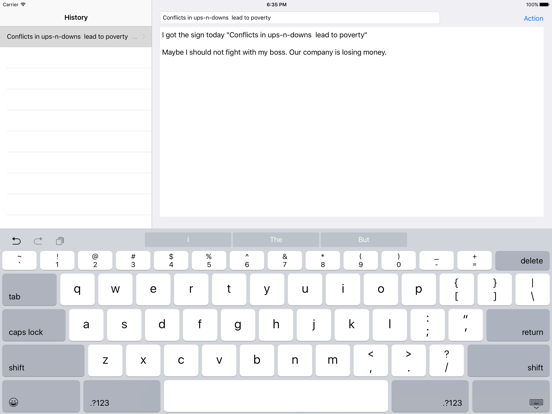Screen dimensions: 552x414
Task: Tap the letter r key
Action: coord(191,289)
